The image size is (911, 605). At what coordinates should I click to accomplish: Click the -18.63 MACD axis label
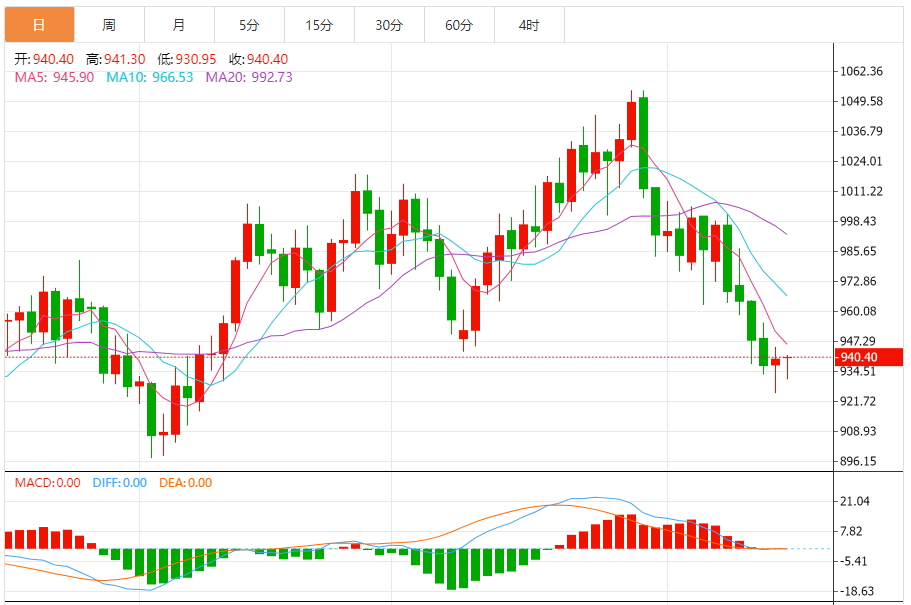point(857,592)
